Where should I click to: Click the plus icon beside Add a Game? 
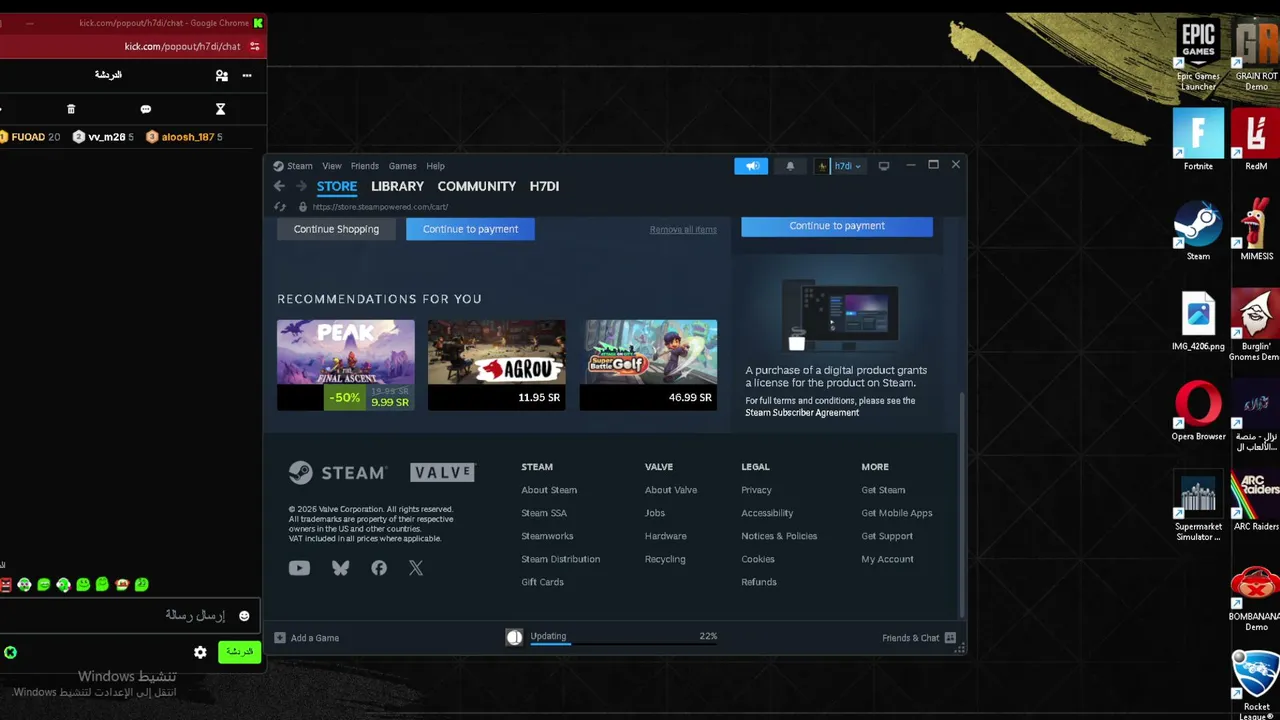[x=280, y=638]
